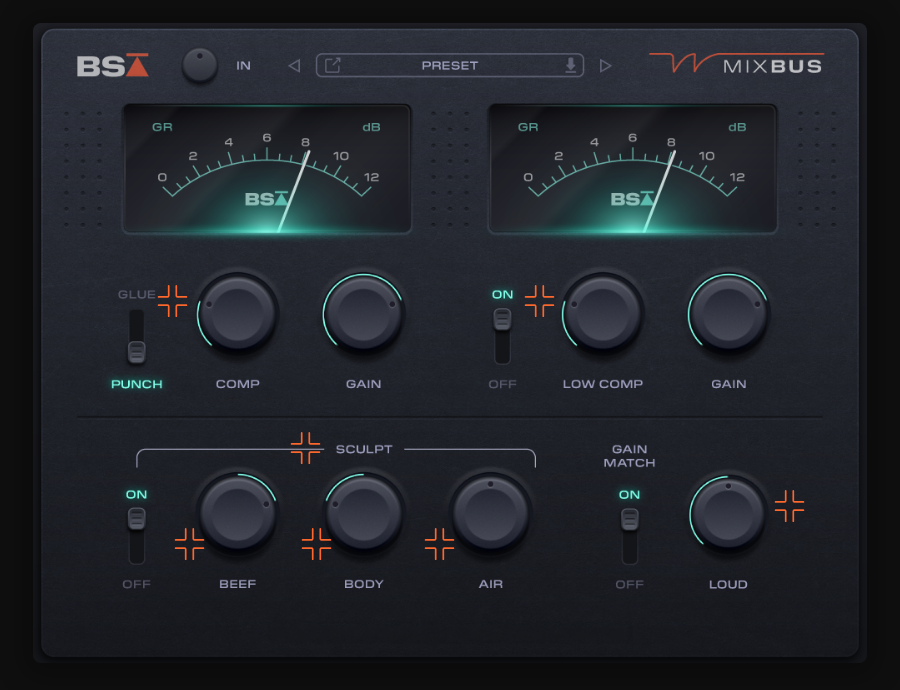
Task: Click the LOW COMP knob
Action: click(603, 313)
